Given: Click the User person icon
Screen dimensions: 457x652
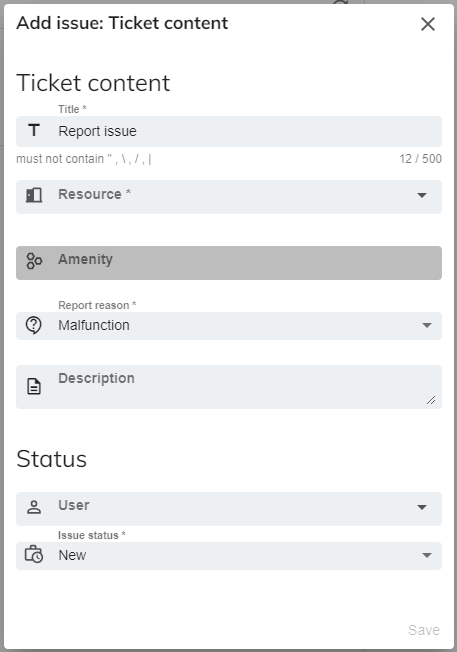Looking at the screenshot, I should pyautogui.click(x=34, y=507).
